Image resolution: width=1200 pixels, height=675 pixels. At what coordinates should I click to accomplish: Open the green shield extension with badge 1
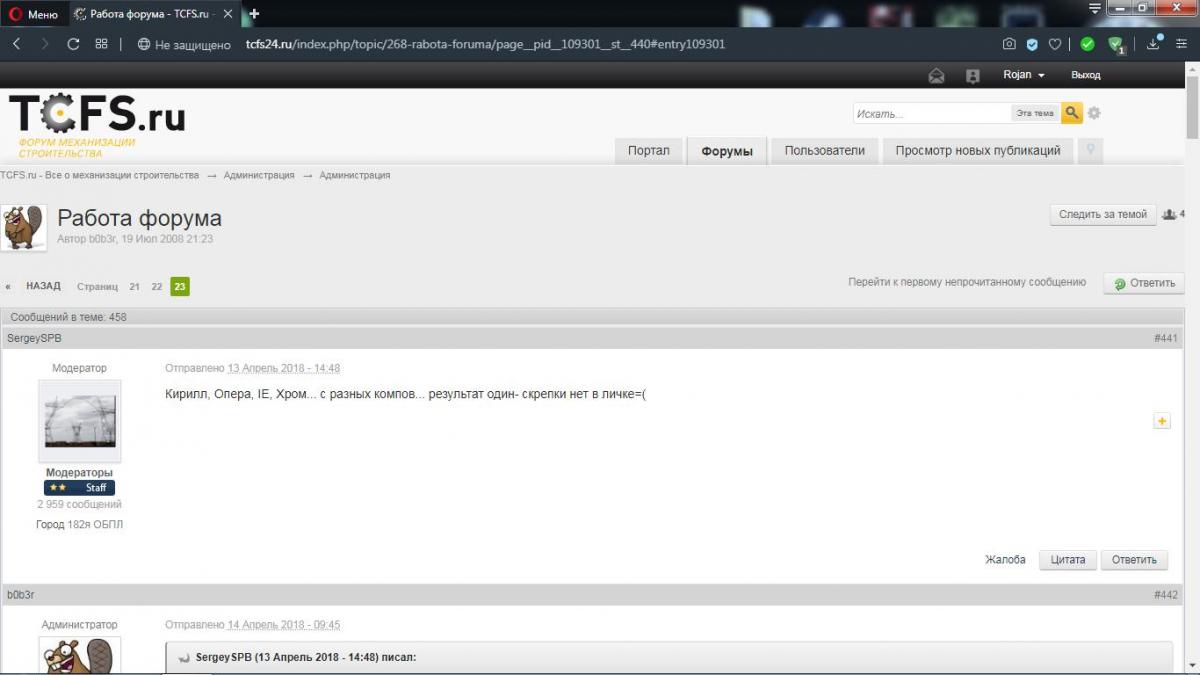click(1118, 45)
